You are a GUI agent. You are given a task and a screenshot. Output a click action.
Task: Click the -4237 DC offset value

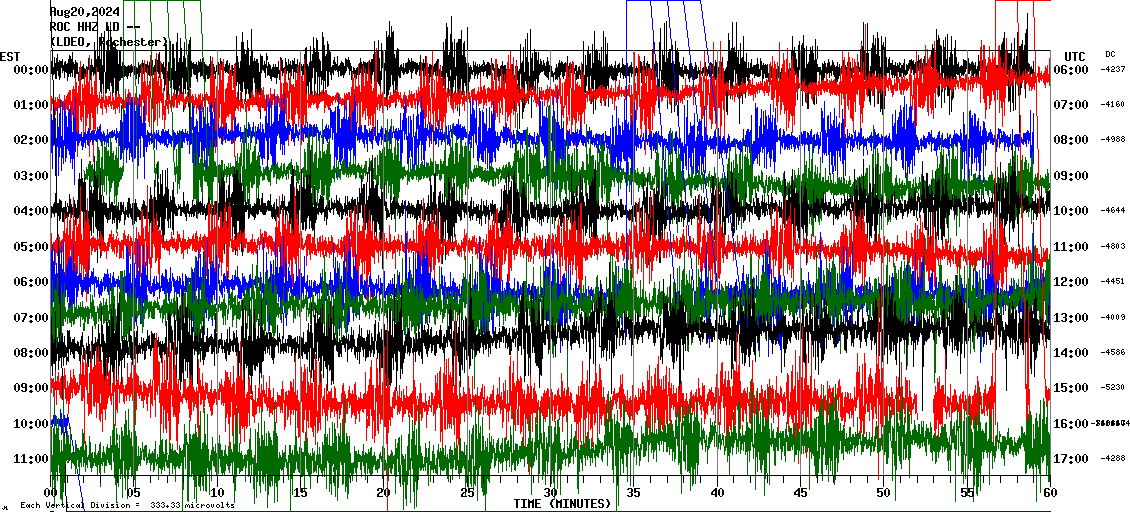tap(1112, 70)
